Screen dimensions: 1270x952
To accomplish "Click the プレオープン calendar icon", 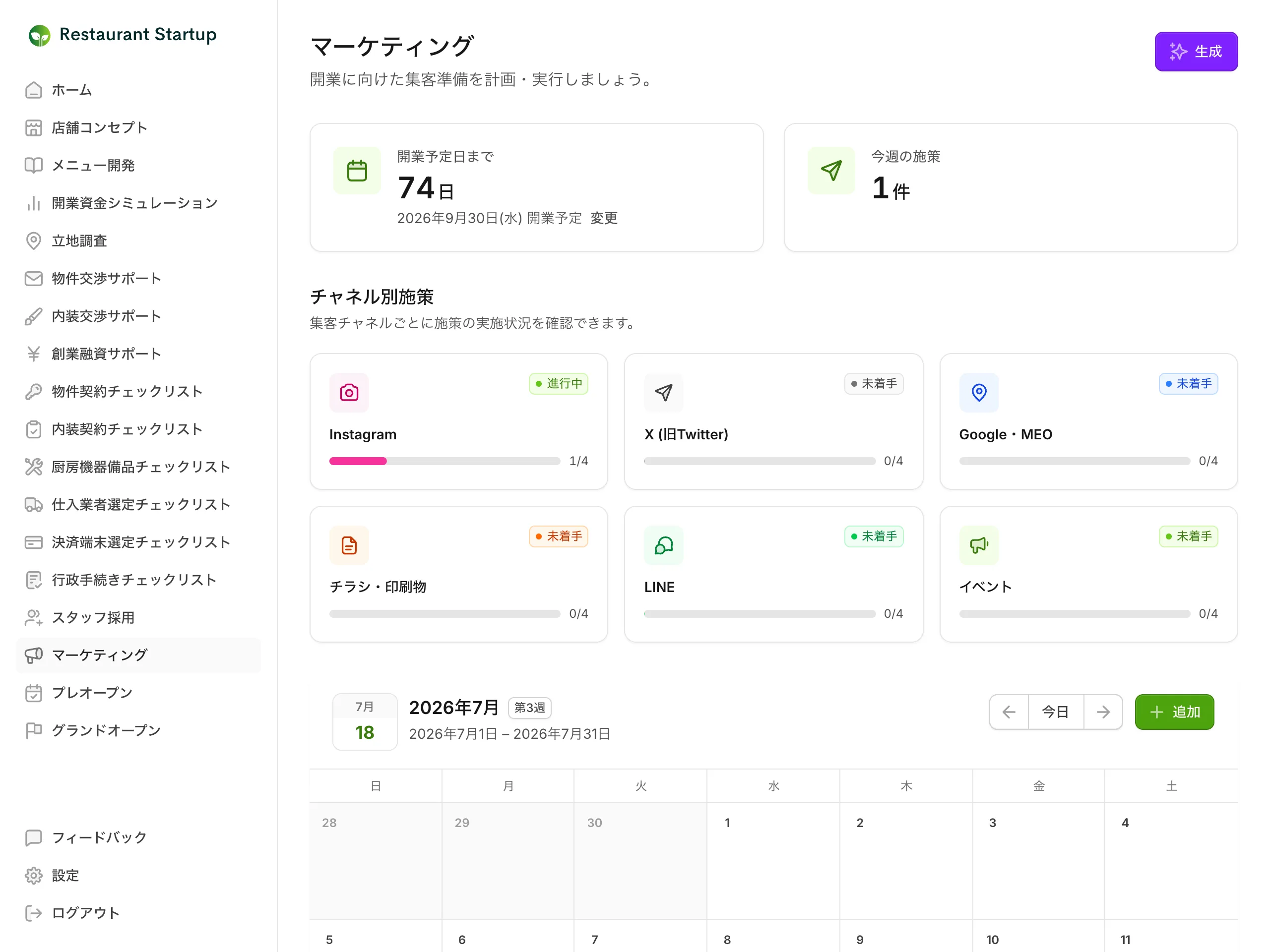I will tap(34, 693).
